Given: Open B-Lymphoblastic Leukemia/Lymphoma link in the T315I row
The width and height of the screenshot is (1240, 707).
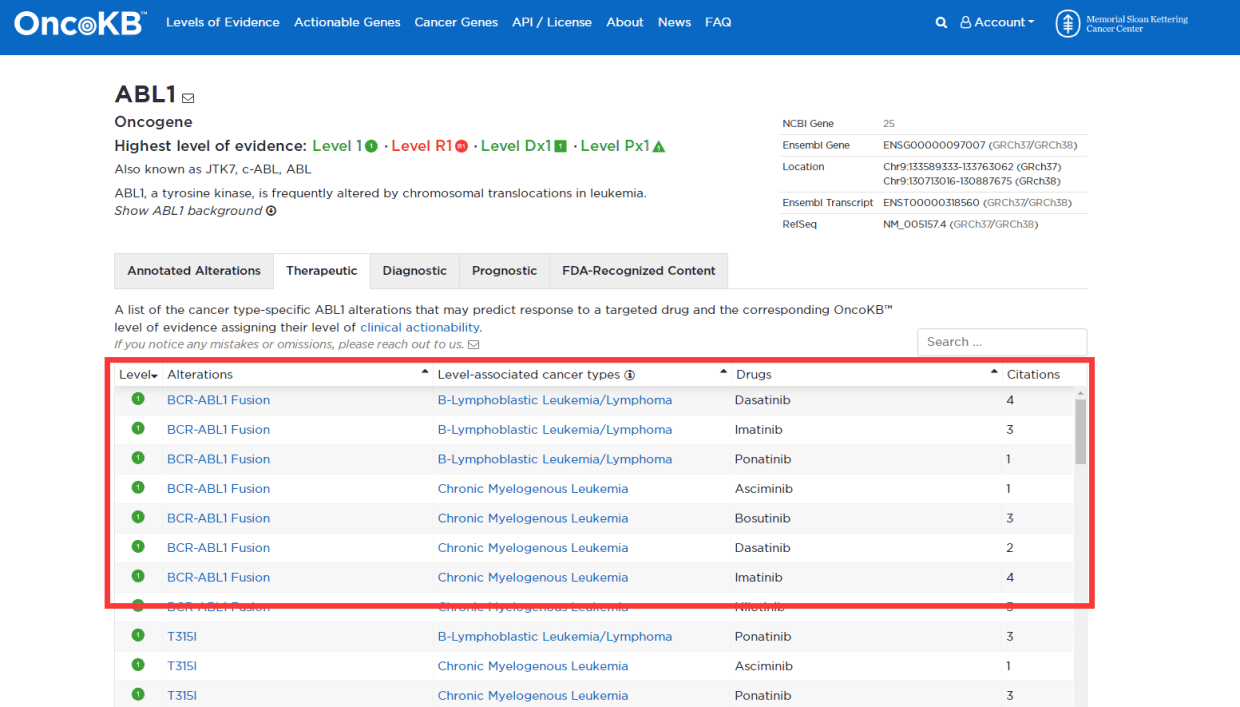Looking at the screenshot, I should click(x=555, y=636).
